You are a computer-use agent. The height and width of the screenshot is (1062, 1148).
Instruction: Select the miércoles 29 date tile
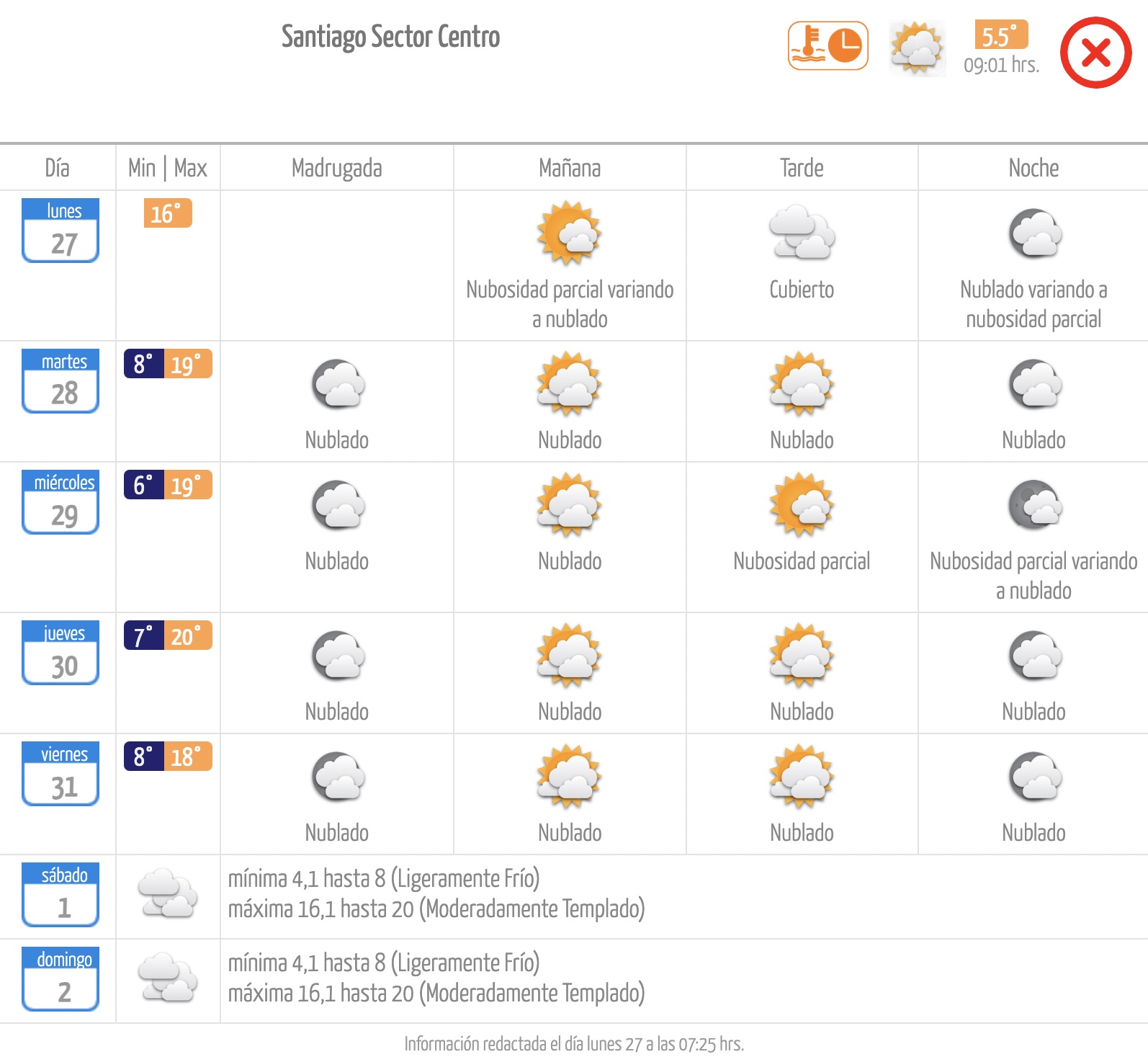(60, 502)
